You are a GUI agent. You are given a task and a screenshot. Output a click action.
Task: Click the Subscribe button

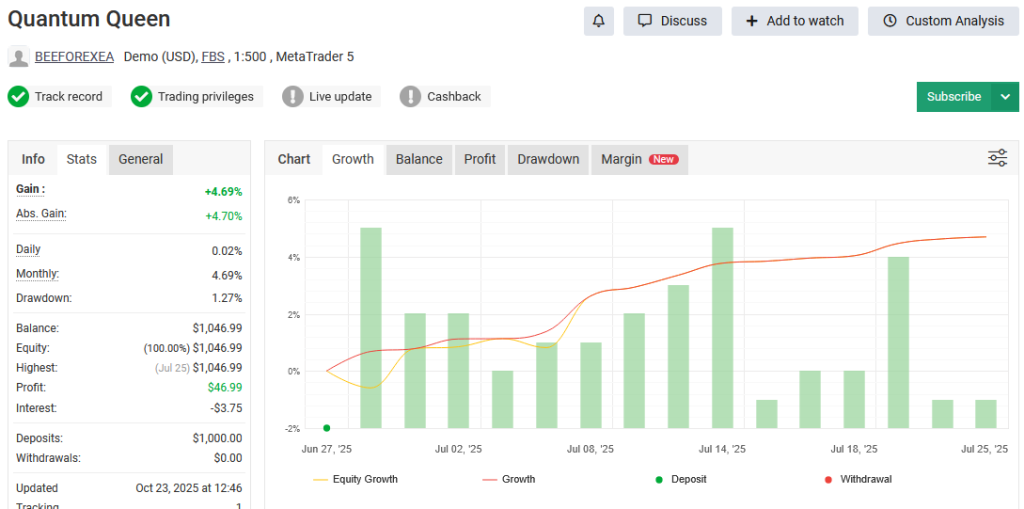pyautogui.click(x=953, y=97)
